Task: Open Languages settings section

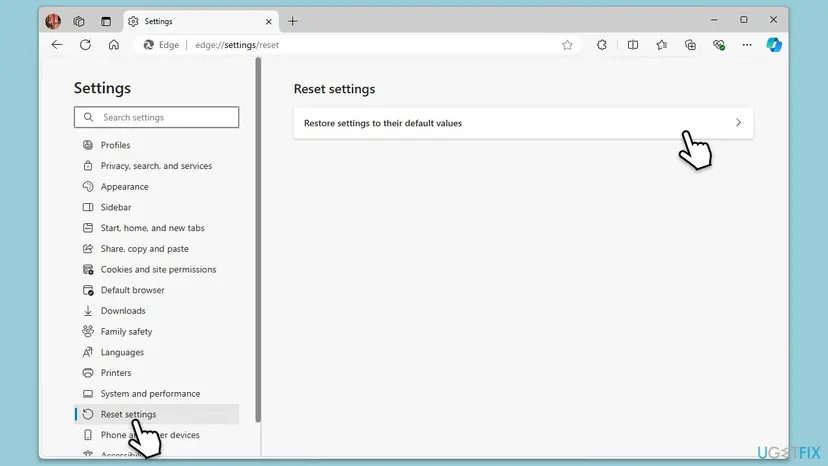Action: [156, 352]
